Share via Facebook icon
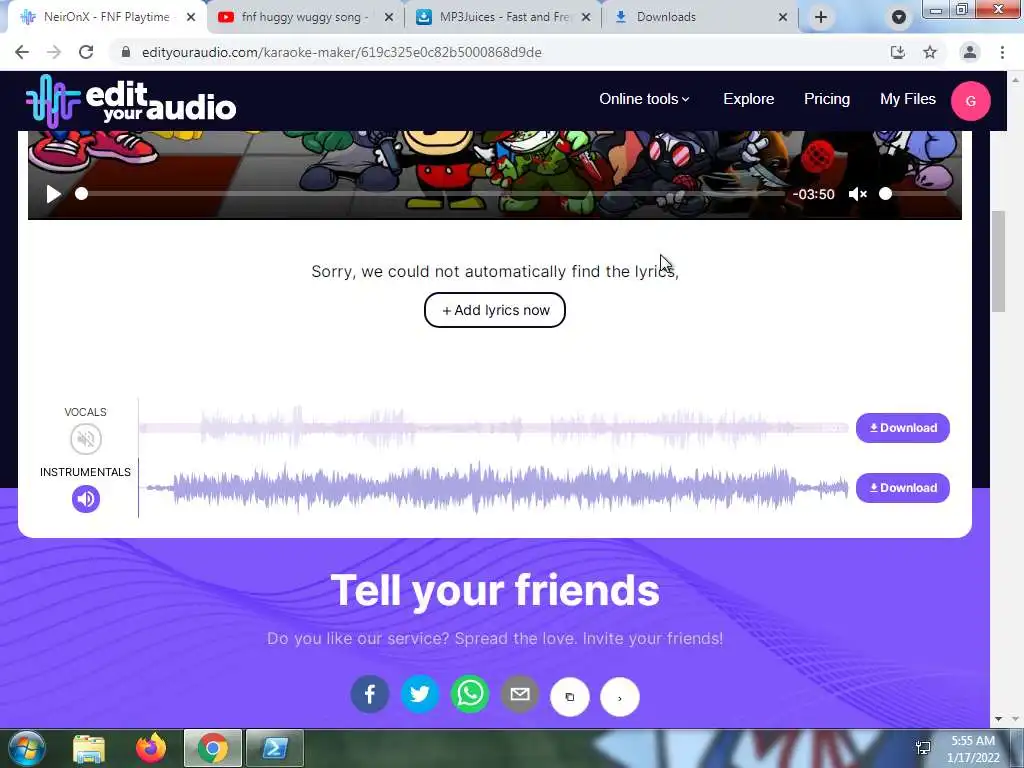 tap(370, 694)
